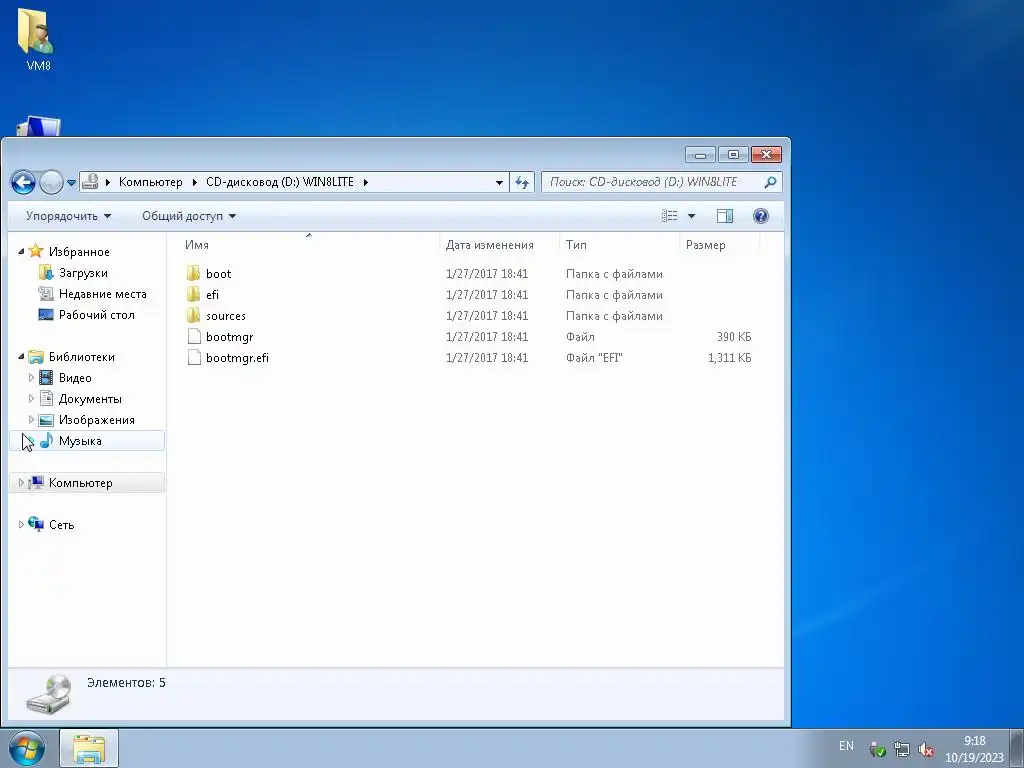Open the Документы library
Viewport: 1024px width, 768px height.
point(90,399)
